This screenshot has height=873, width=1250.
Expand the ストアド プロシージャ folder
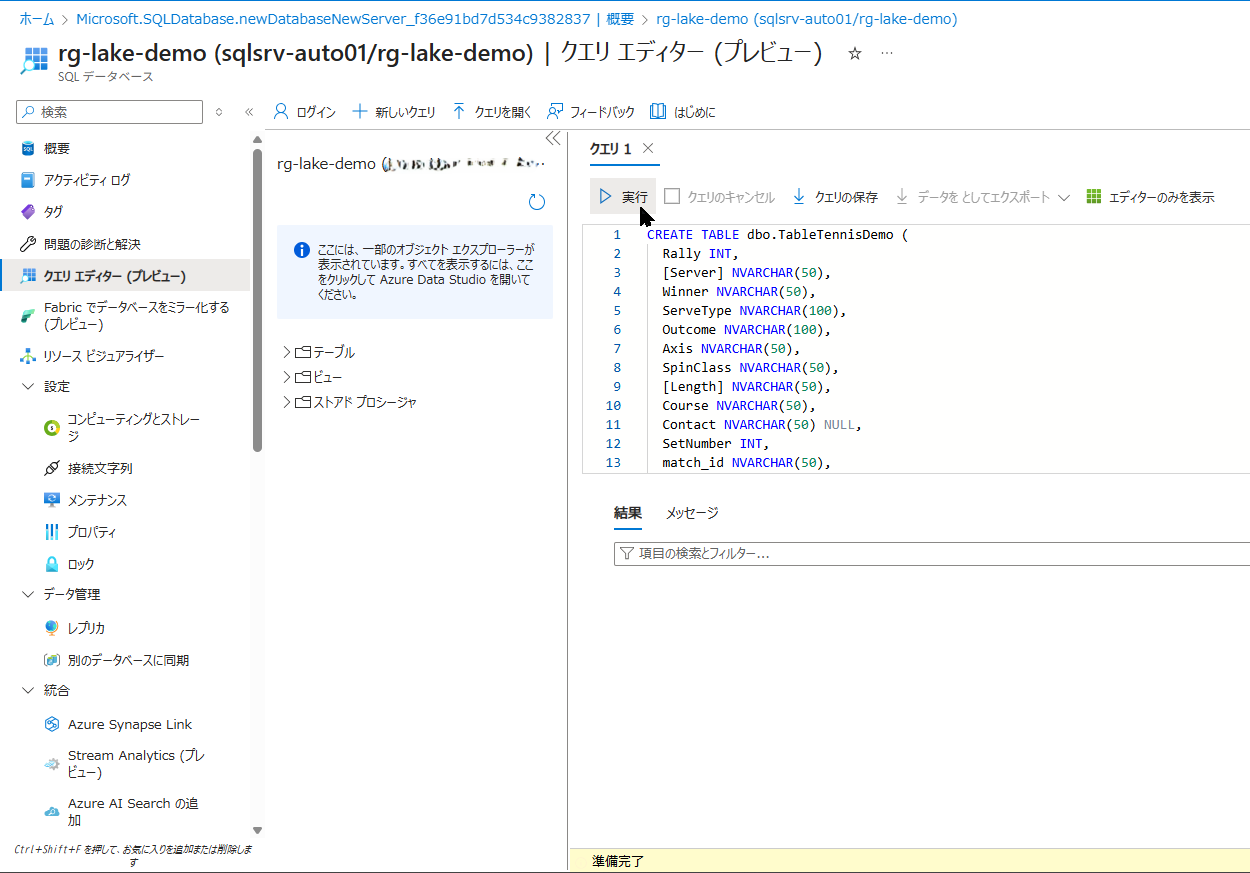click(287, 402)
